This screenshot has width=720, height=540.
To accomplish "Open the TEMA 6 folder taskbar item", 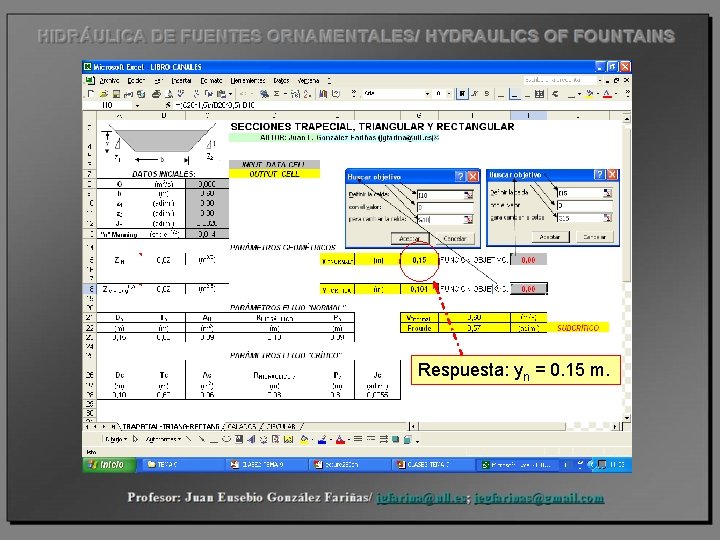I will 183,465.
